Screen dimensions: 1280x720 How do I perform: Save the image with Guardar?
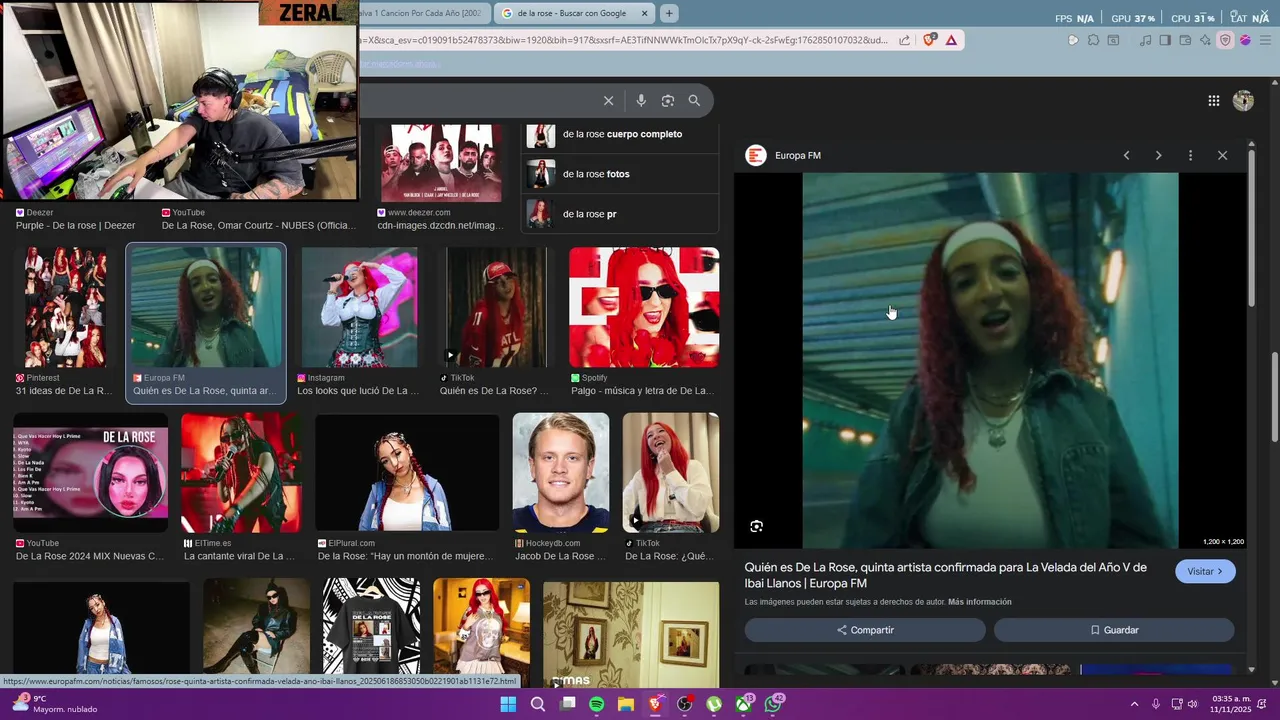coord(1114,630)
